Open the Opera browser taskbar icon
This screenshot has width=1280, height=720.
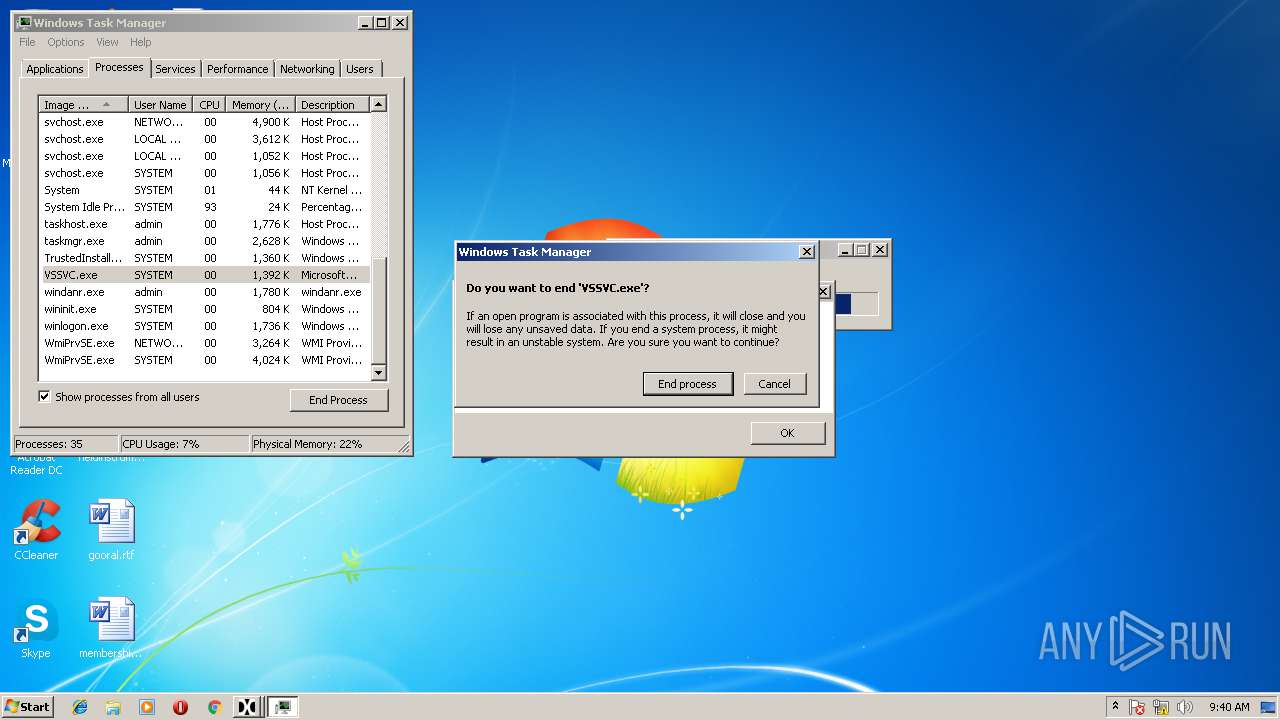180,707
